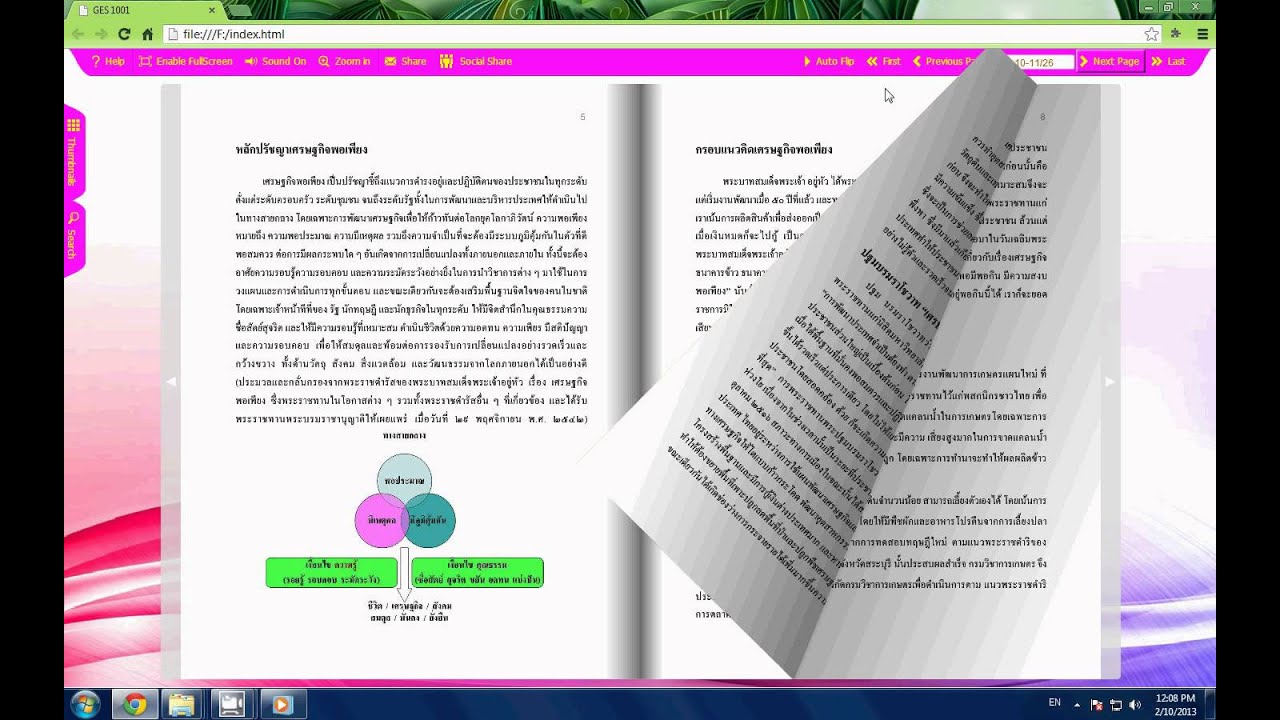Click the Action Center flag icon
The image size is (1280, 720).
pos(1097,704)
